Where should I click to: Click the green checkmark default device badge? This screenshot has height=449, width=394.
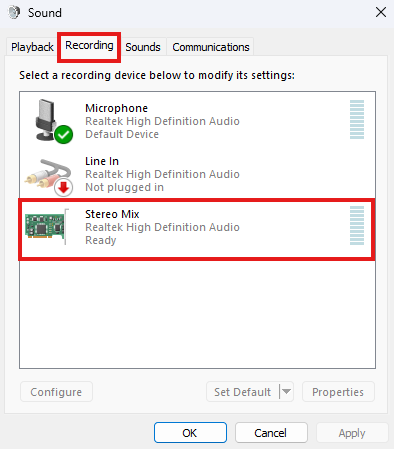click(x=64, y=135)
